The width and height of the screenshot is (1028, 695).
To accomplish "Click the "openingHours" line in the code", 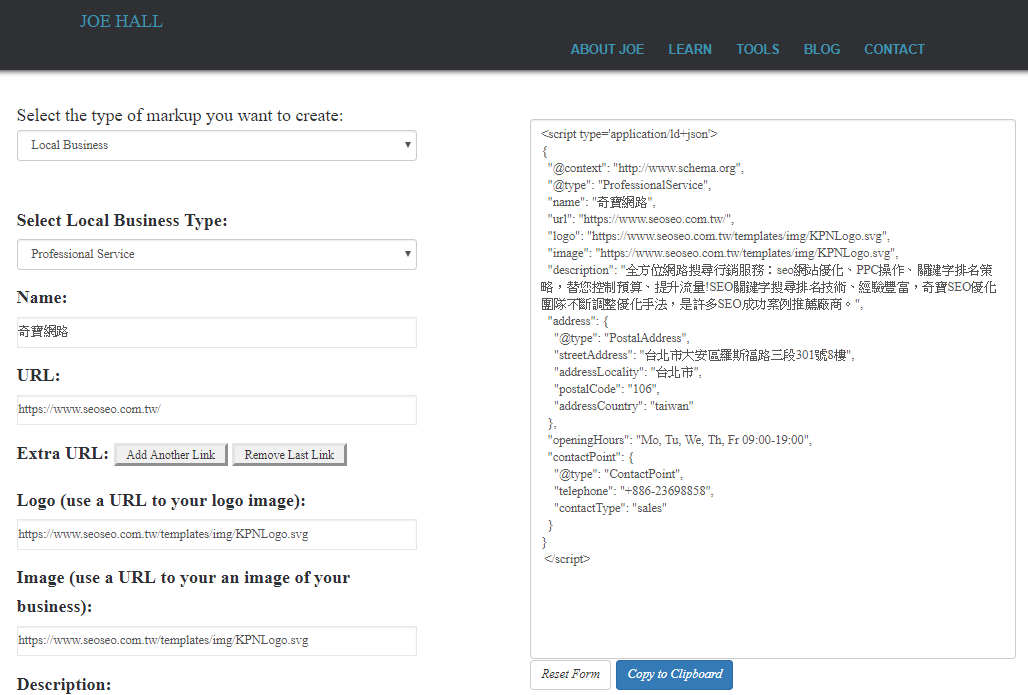I will [680, 440].
